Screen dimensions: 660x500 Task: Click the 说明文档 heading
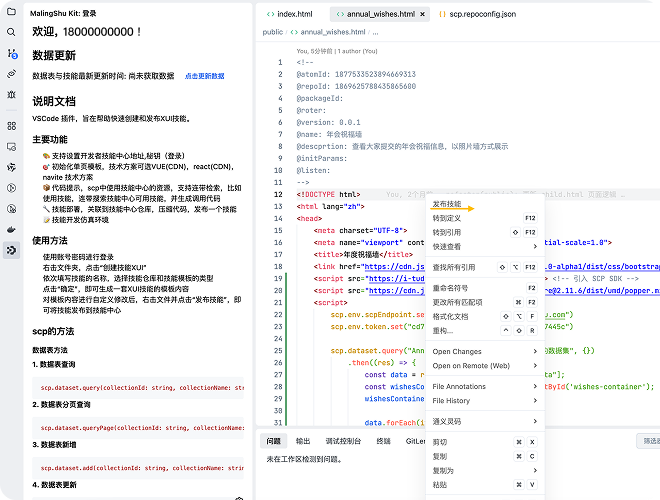pyautogui.click(x=54, y=101)
